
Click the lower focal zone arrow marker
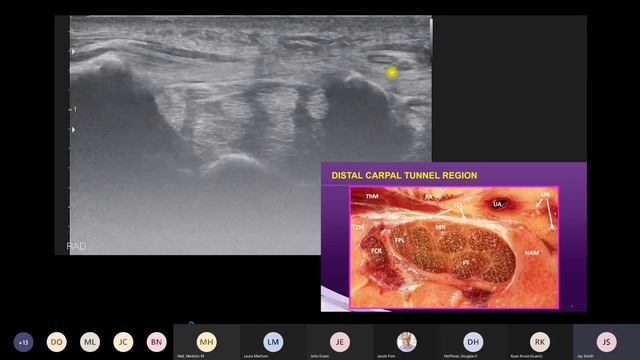[73, 130]
